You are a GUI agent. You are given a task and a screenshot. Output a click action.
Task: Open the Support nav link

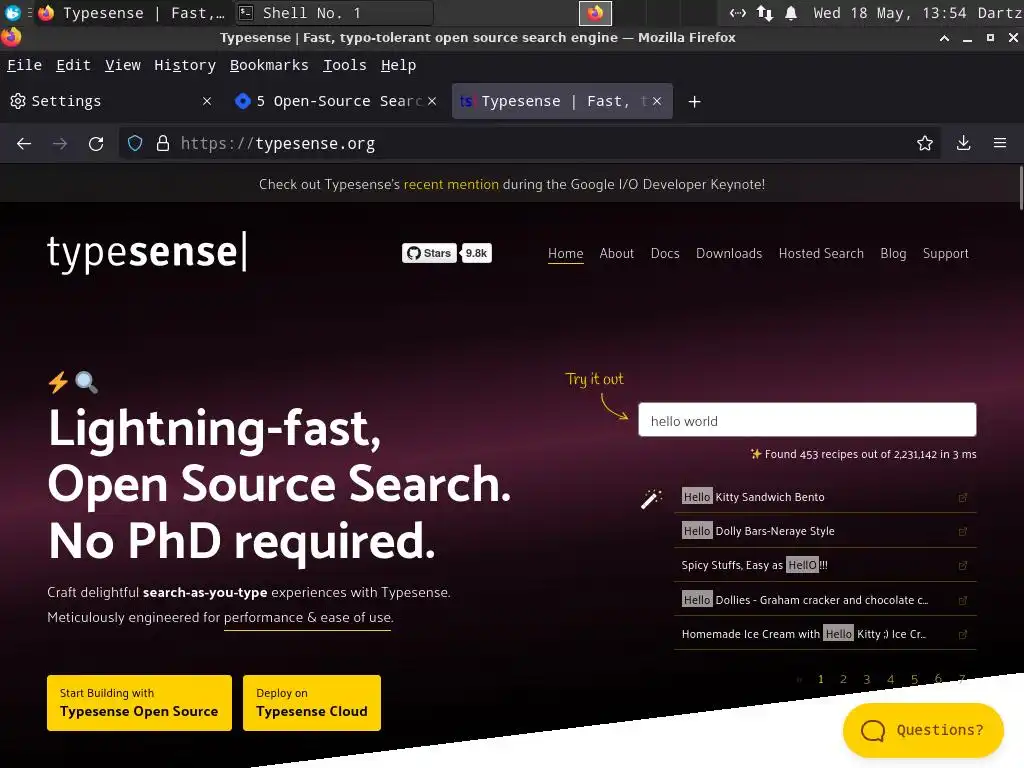pos(945,253)
